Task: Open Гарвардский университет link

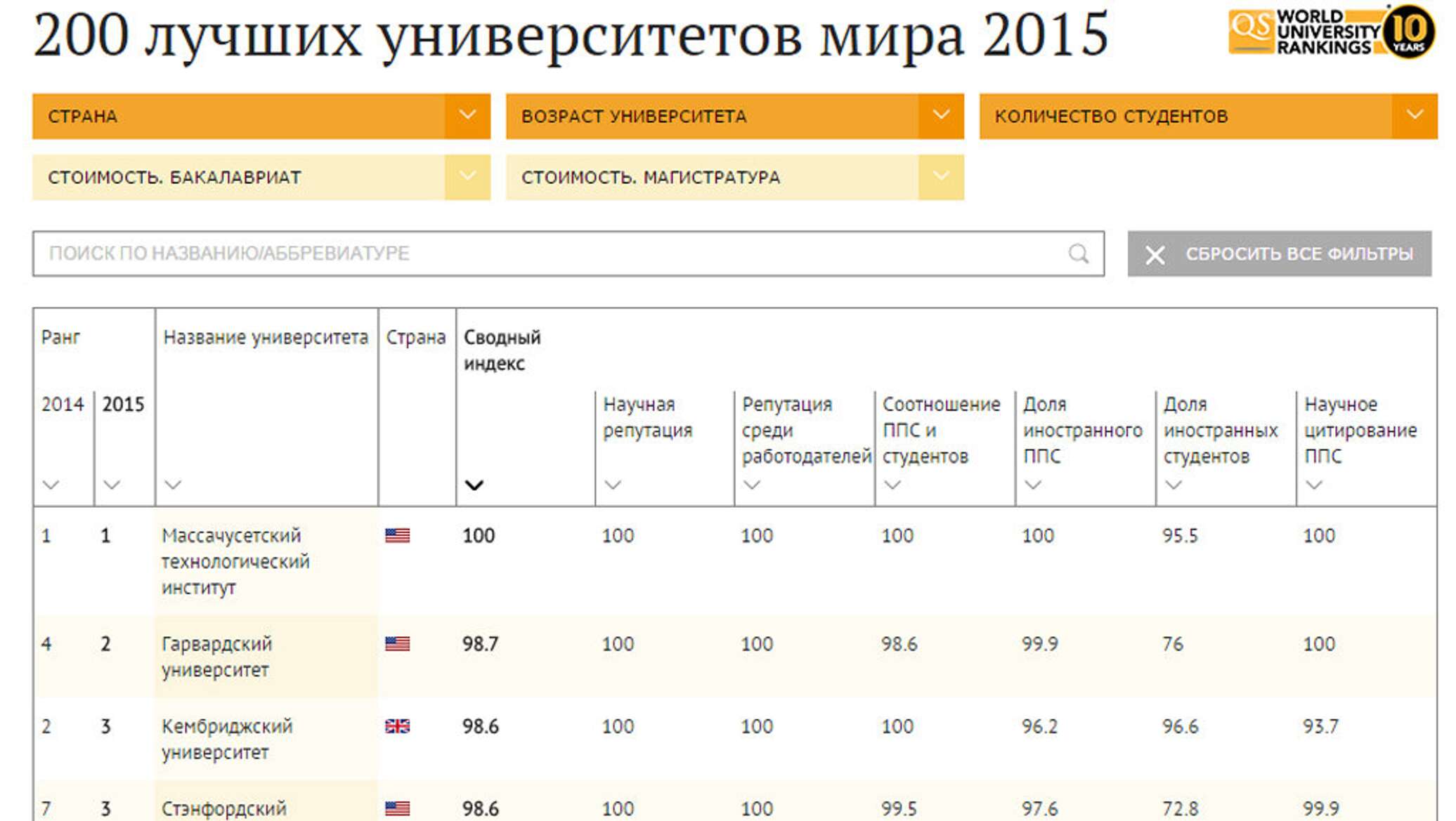Action: [x=216, y=657]
